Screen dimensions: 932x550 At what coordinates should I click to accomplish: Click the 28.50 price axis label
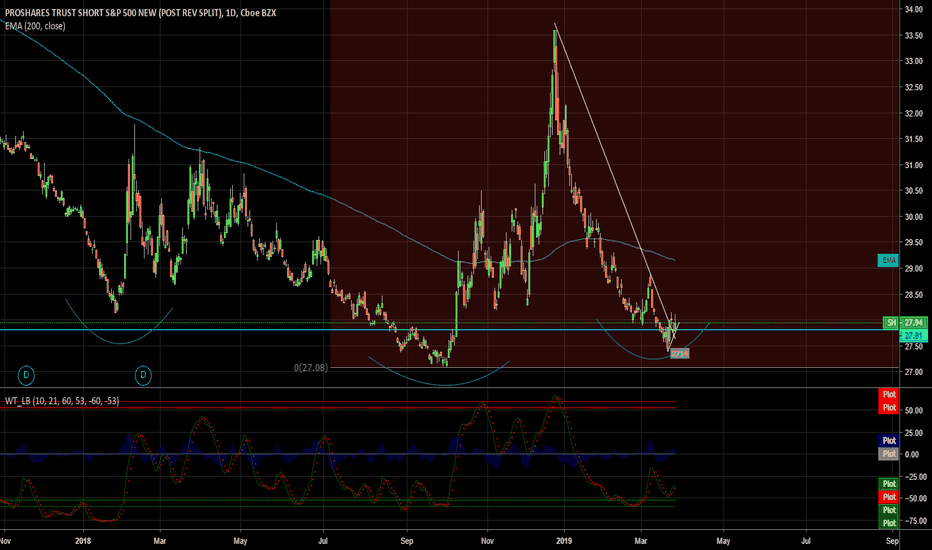point(914,294)
